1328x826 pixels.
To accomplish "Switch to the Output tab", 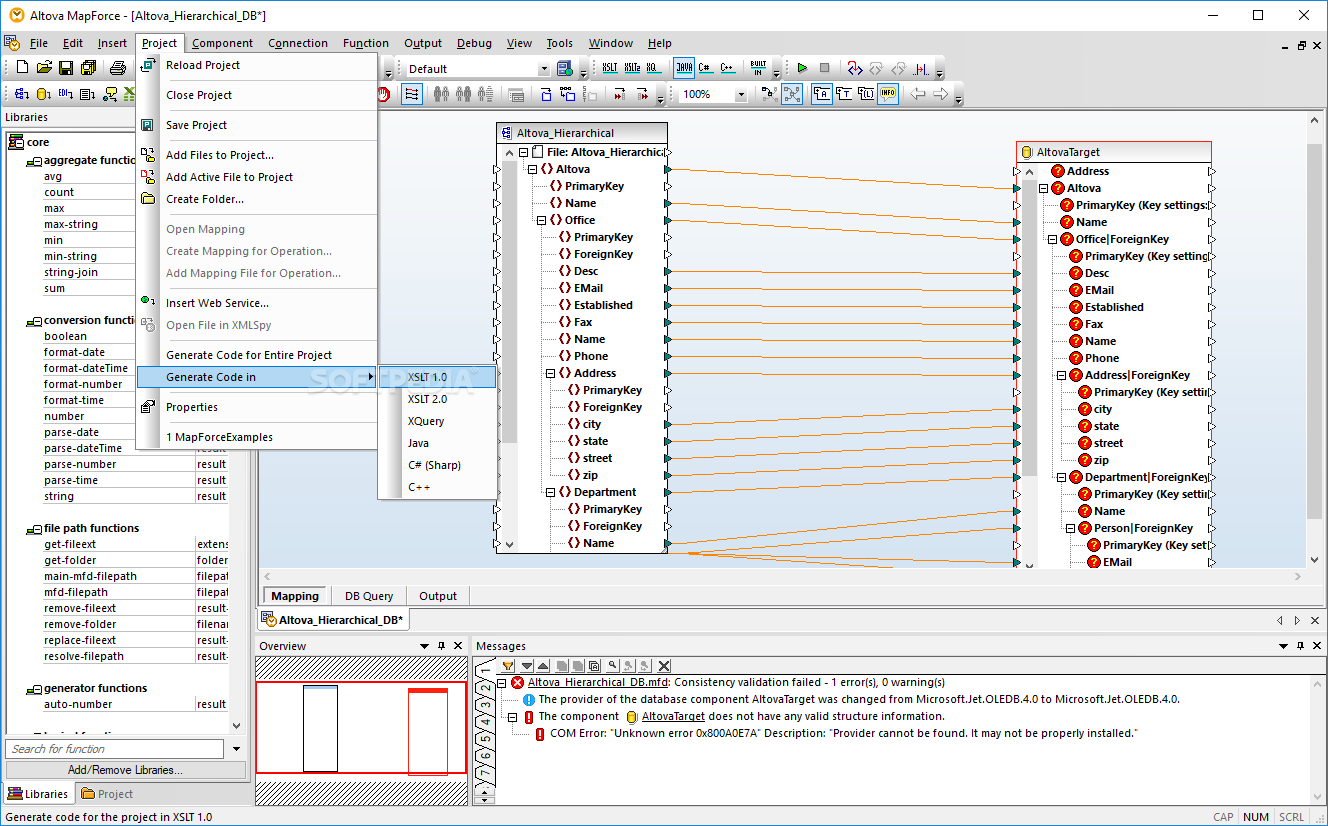I will [x=438, y=596].
